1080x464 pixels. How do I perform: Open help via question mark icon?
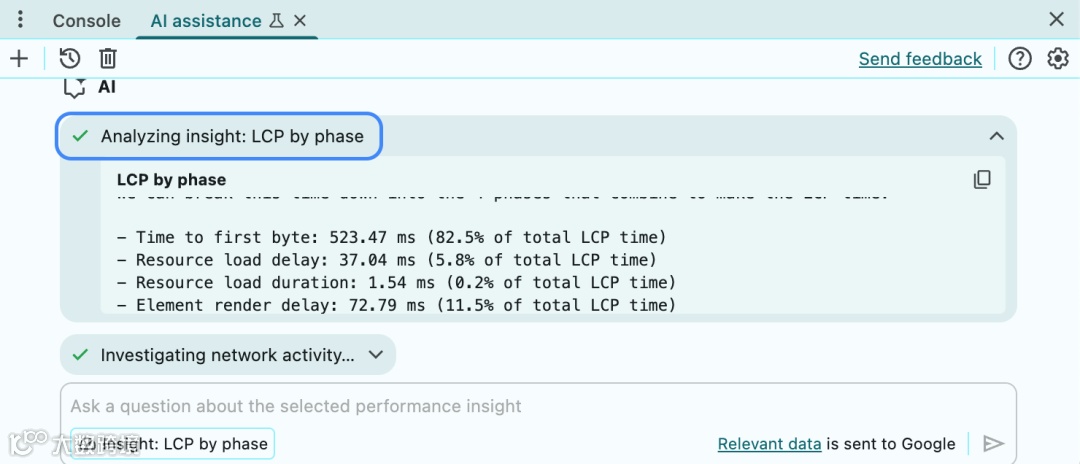pos(1020,59)
